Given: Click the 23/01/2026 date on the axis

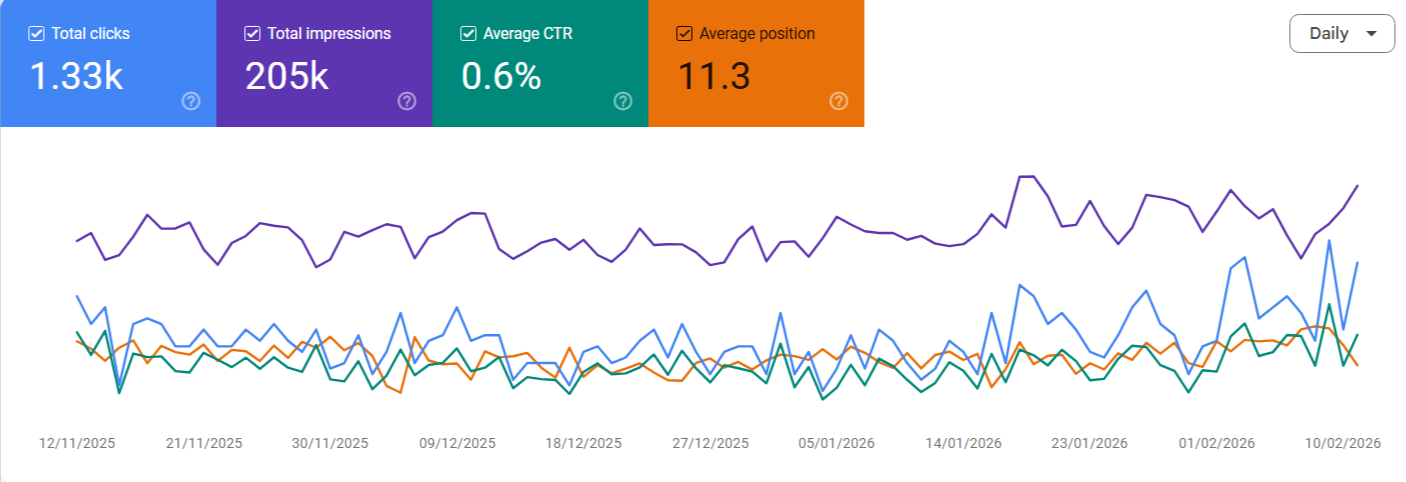Looking at the screenshot, I should pos(1090,443).
